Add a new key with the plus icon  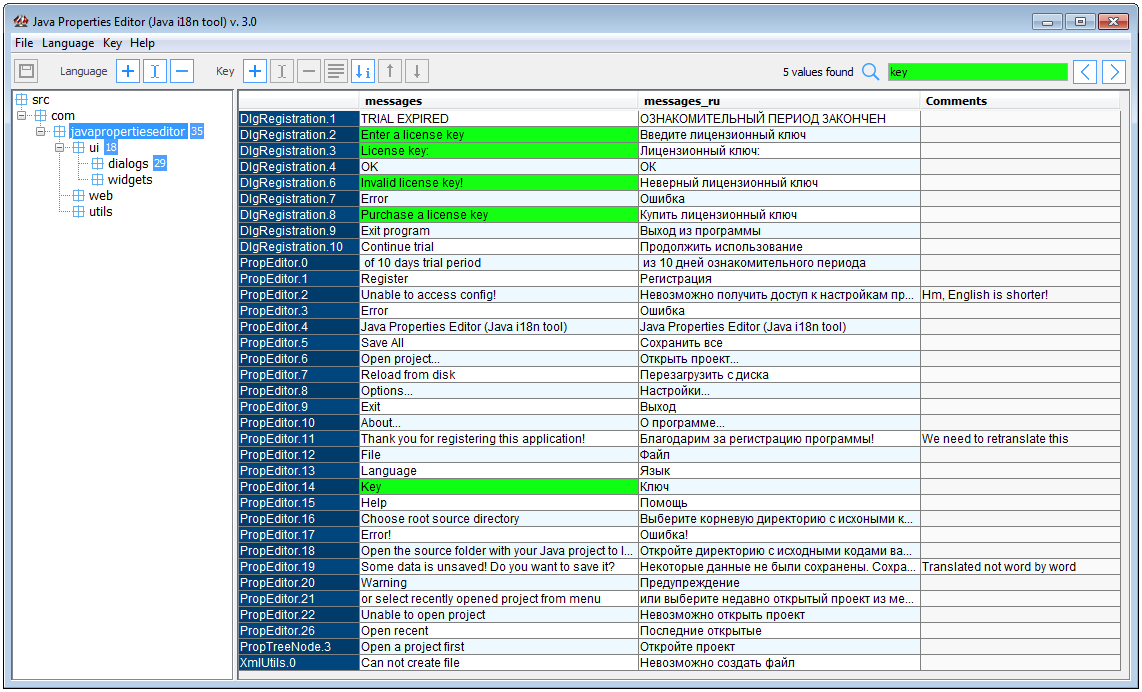point(255,71)
